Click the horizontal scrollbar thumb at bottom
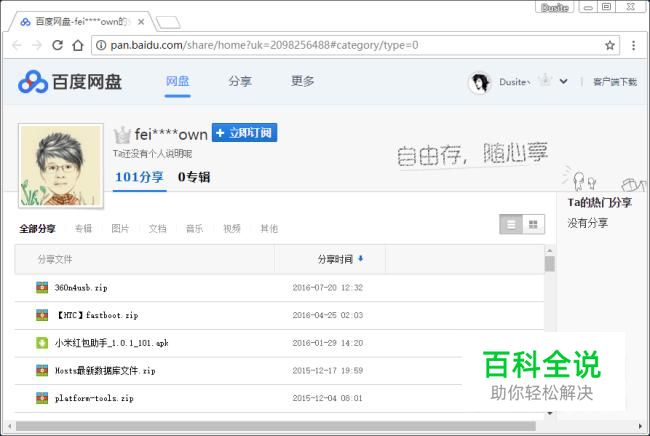The width and height of the screenshot is (650, 436). [x=276, y=426]
